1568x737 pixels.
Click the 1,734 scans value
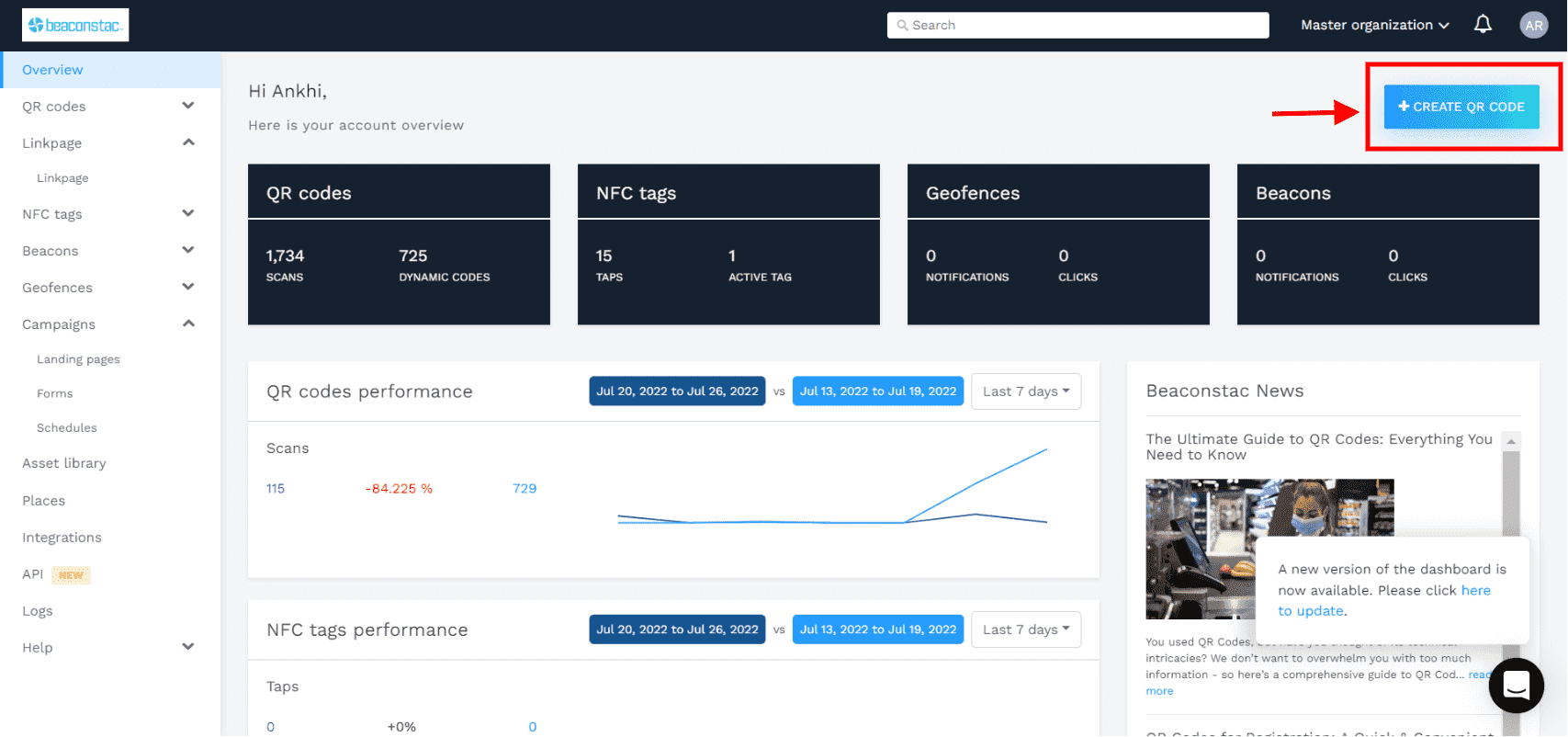tap(285, 256)
